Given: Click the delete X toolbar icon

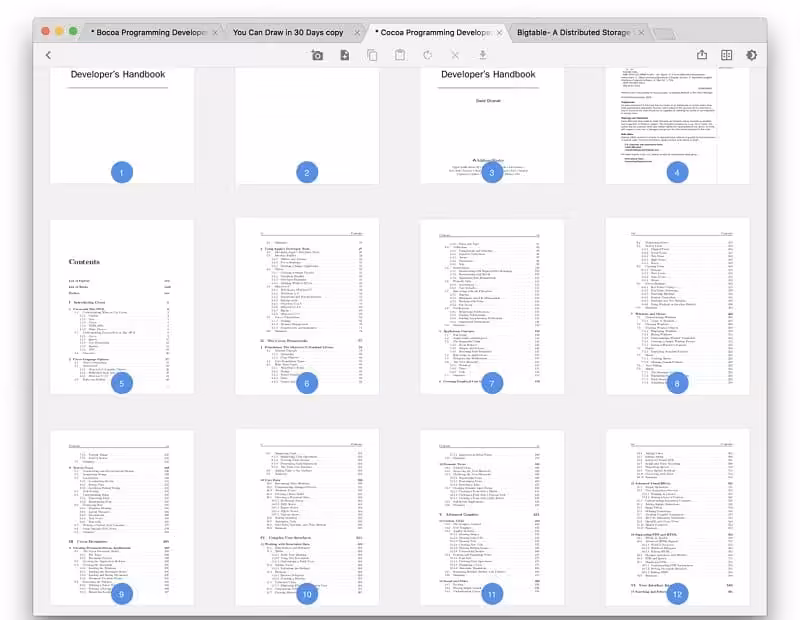Looking at the screenshot, I should click(x=455, y=55).
